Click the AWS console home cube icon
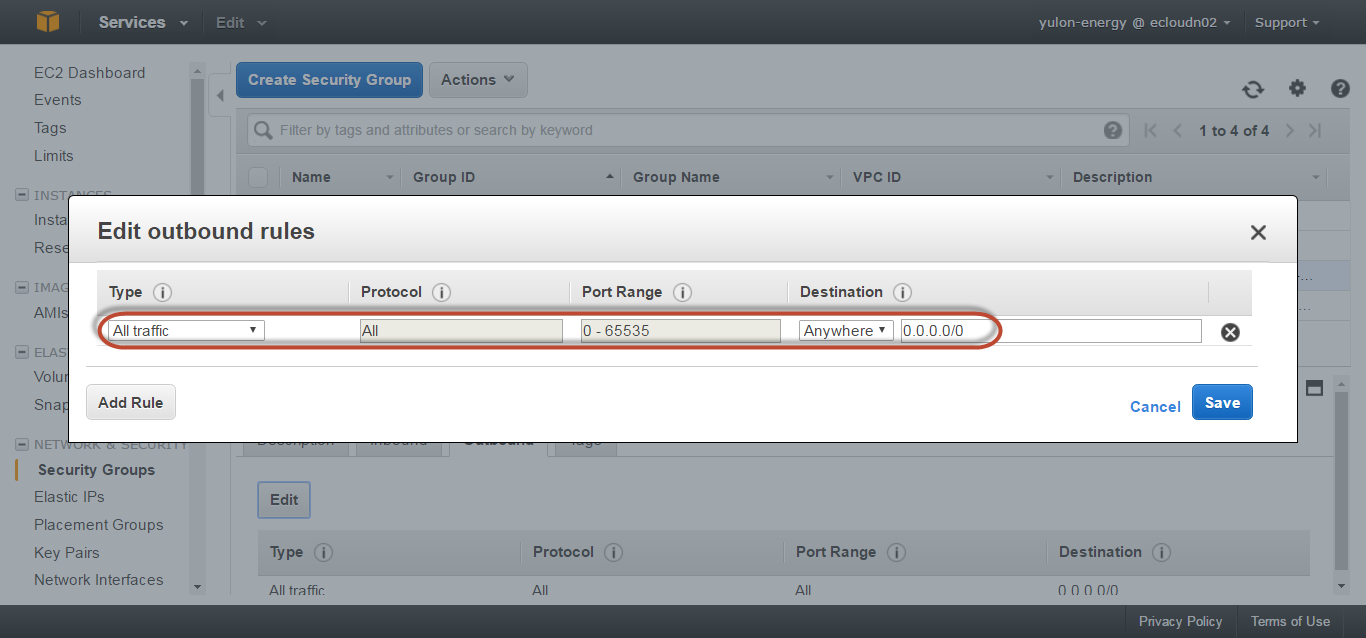 48,21
